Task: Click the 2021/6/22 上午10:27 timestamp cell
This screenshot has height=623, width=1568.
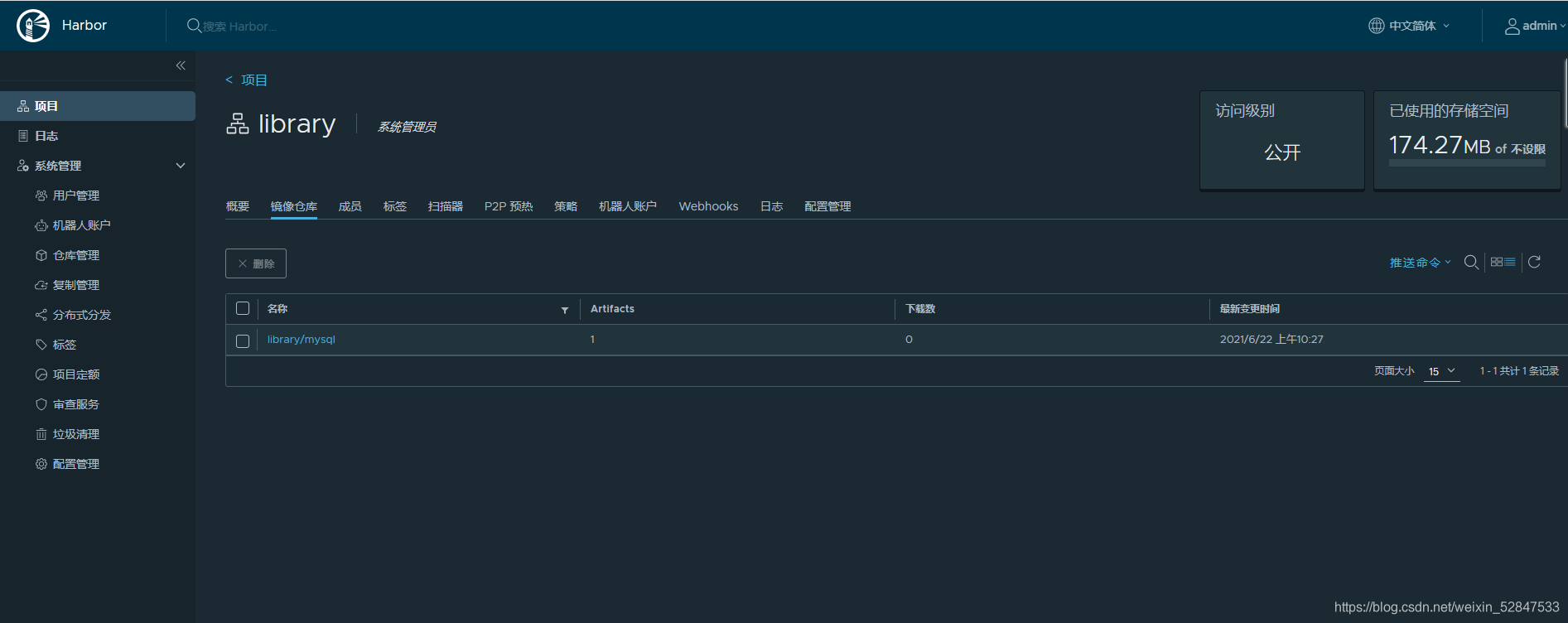Action: pyautogui.click(x=1271, y=340)
